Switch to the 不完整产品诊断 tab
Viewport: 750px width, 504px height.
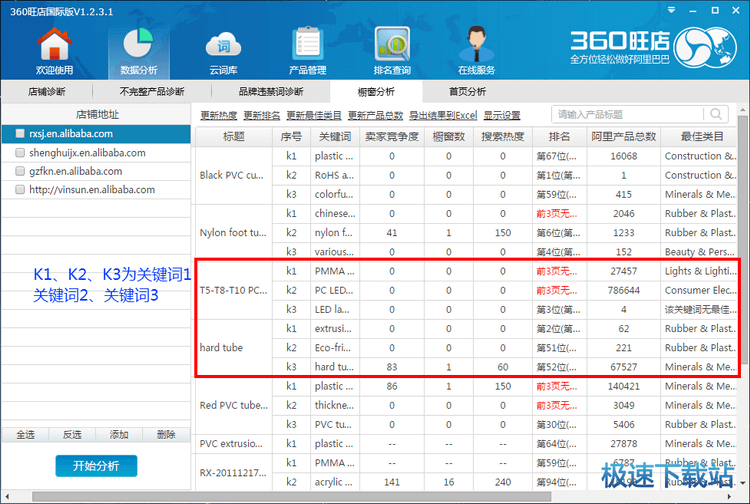(x=152, y=91)
